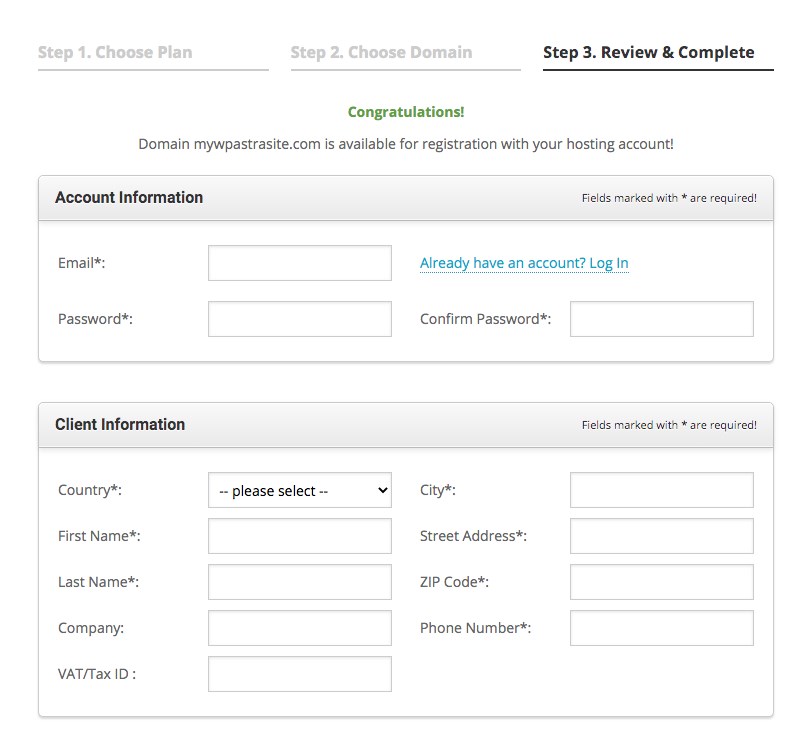The width and height of the screenshot is (811, 746).
Task: Click the City input field
Action: pos(661,490)
